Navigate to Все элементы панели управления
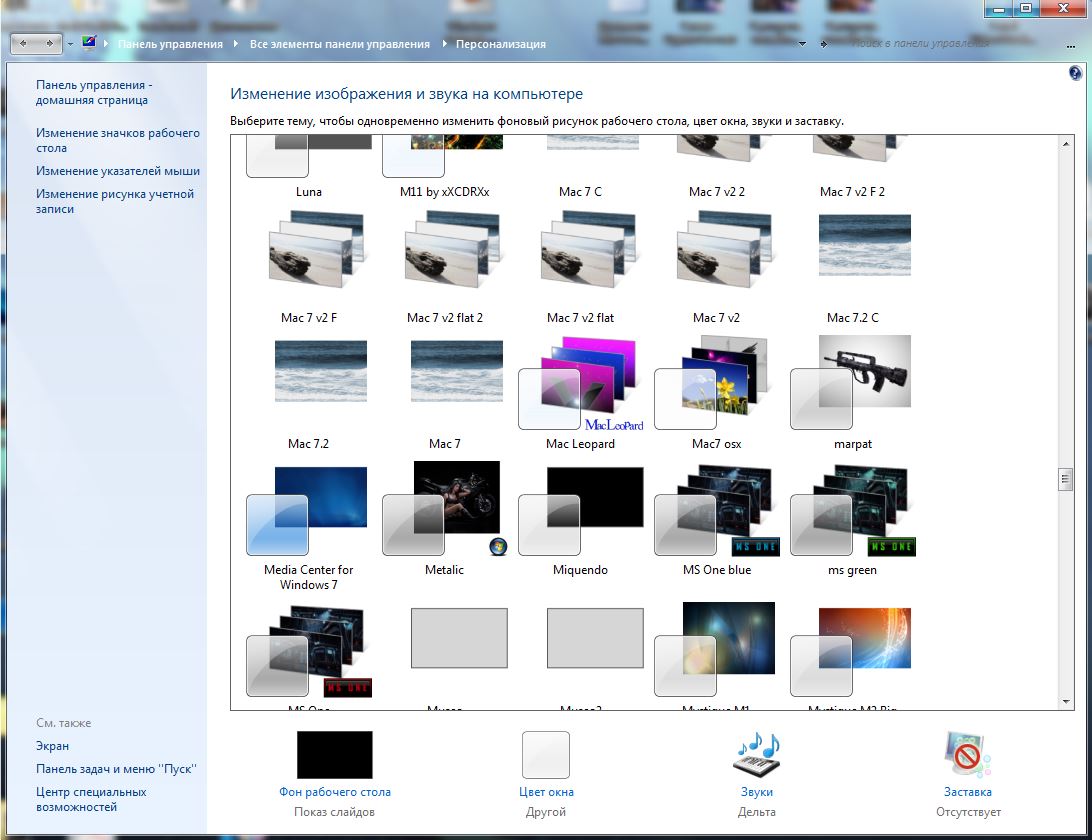The image size is (1092, 840). pos(340,44)
